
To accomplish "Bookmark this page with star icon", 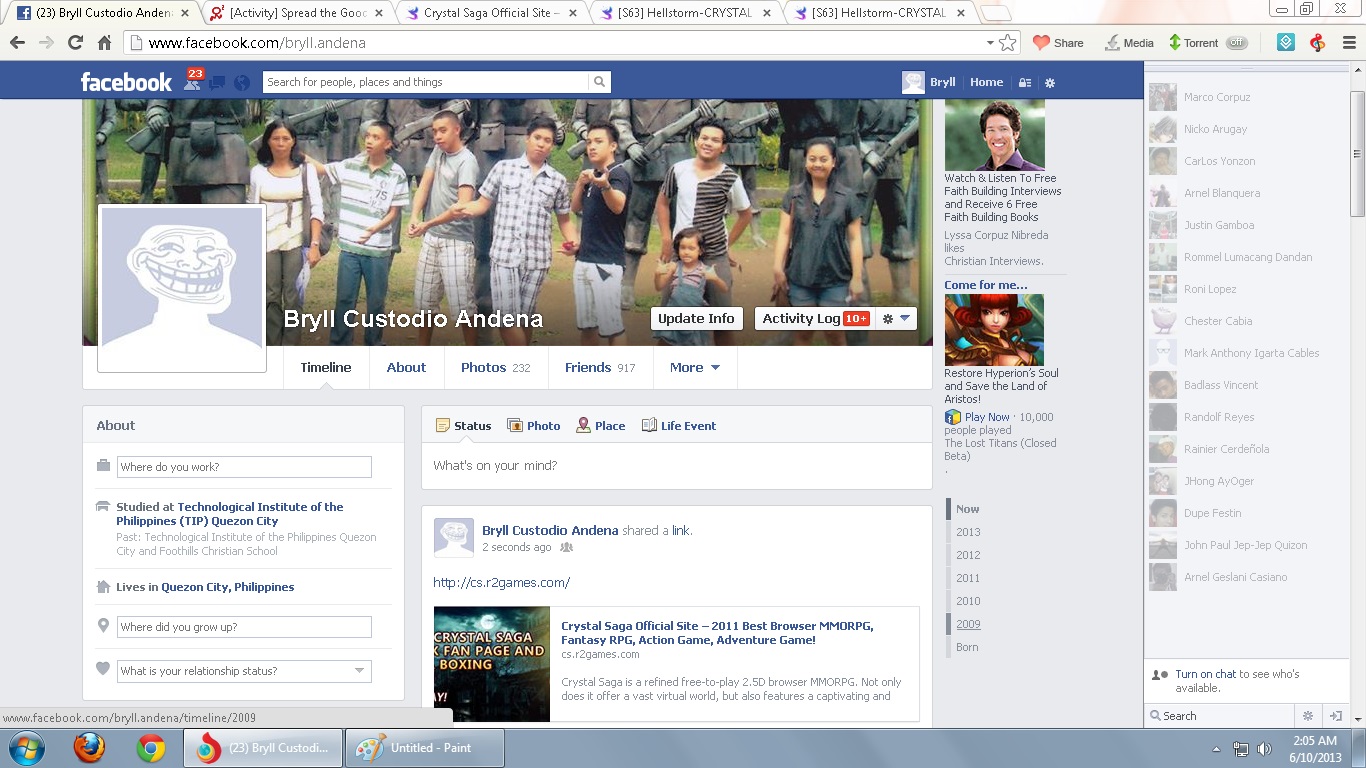I will (1007, 43).
